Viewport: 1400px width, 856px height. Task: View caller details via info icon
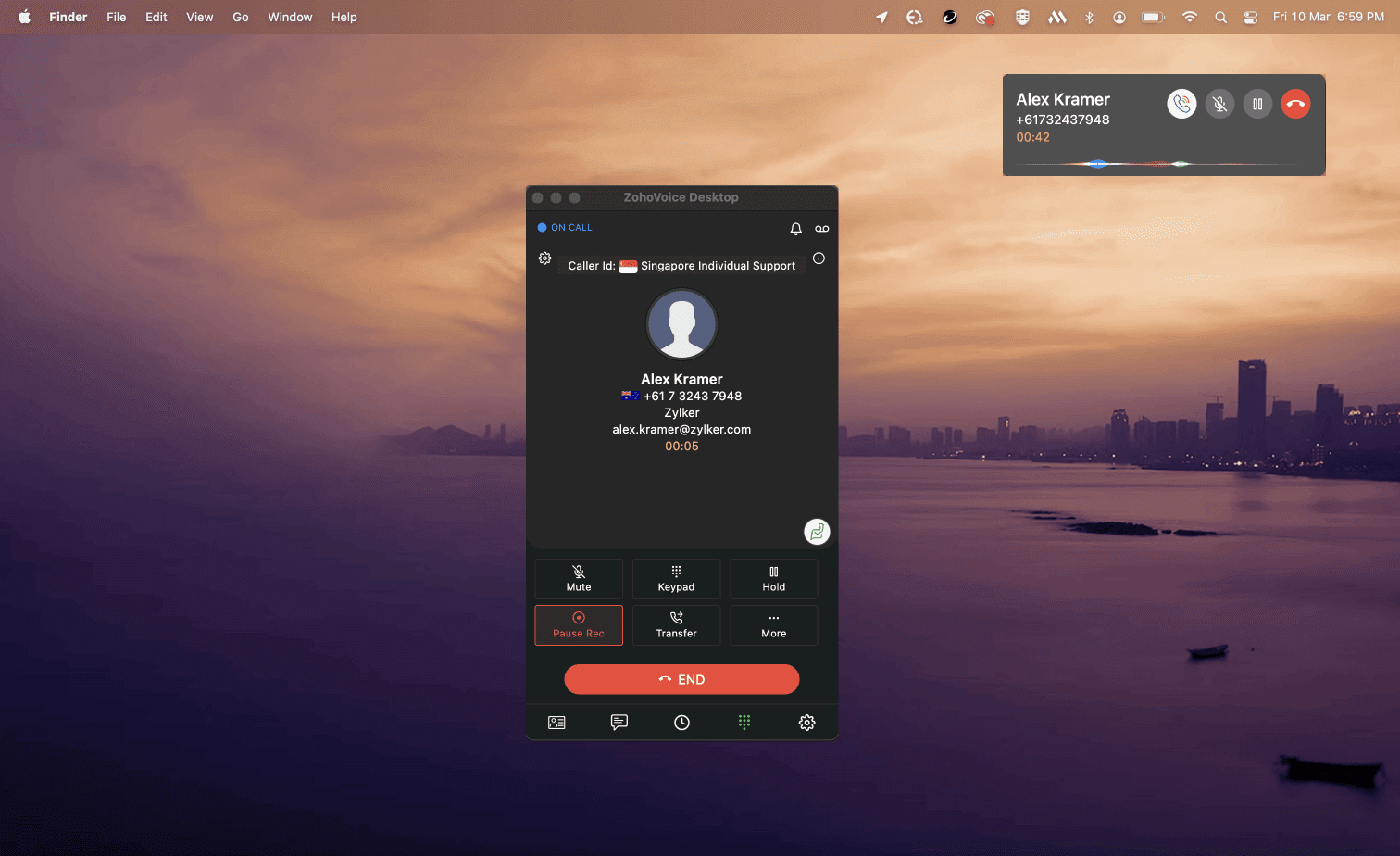click(819, 258)
